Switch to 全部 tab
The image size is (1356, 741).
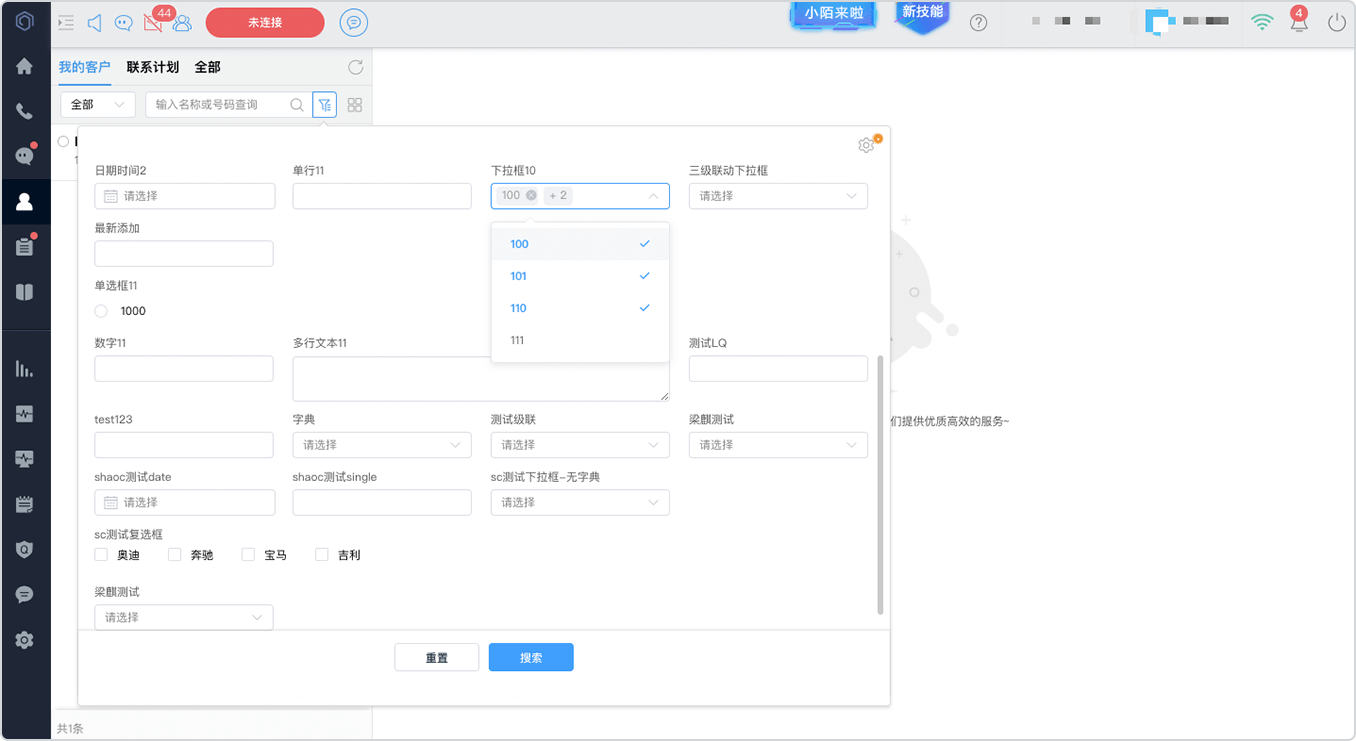coord(208,67)
